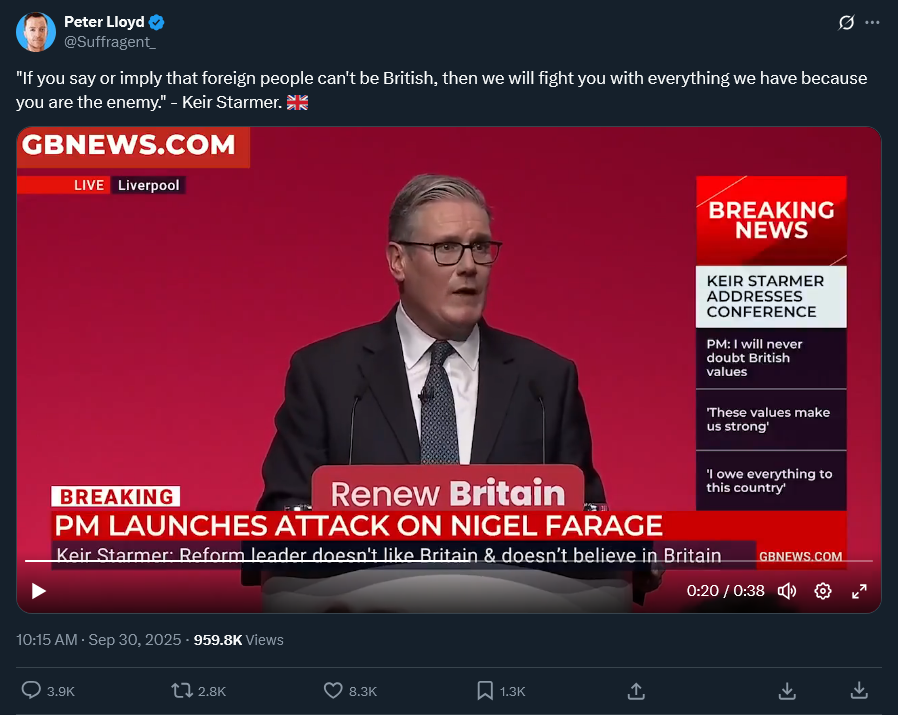
Task: Click the rightmost download icon
Action: 859,690
